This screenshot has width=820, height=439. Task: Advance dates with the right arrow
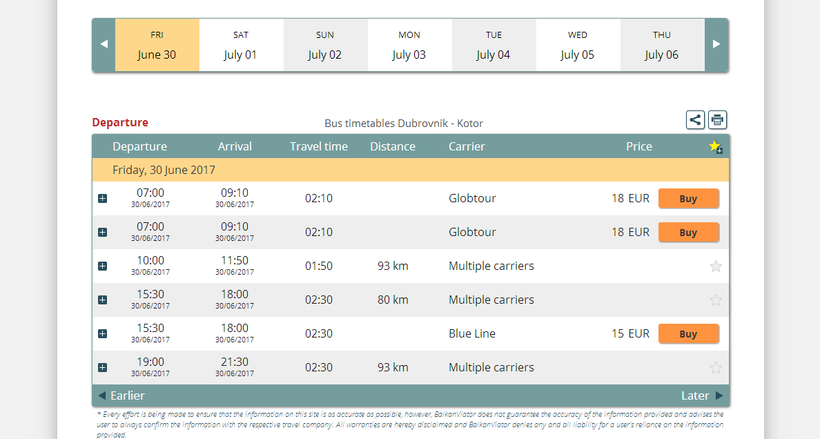tap(715, 45)
